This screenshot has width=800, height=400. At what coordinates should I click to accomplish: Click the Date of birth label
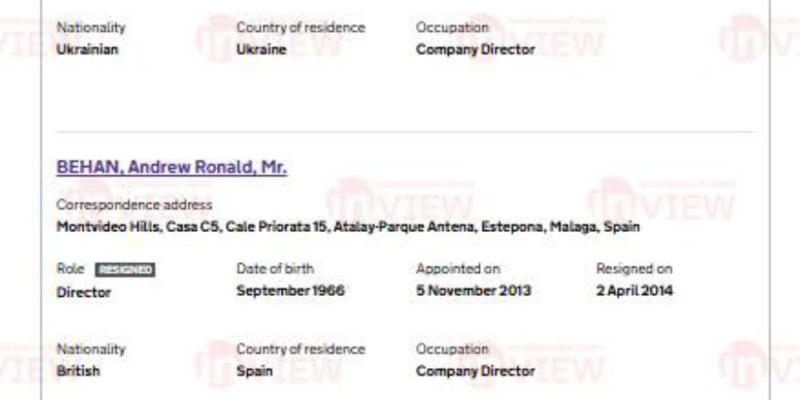274,269
